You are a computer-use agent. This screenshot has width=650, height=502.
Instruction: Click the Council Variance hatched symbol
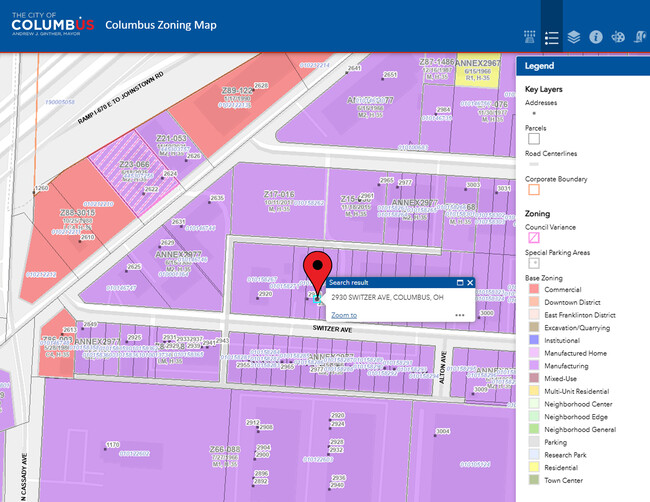point(533,237)
